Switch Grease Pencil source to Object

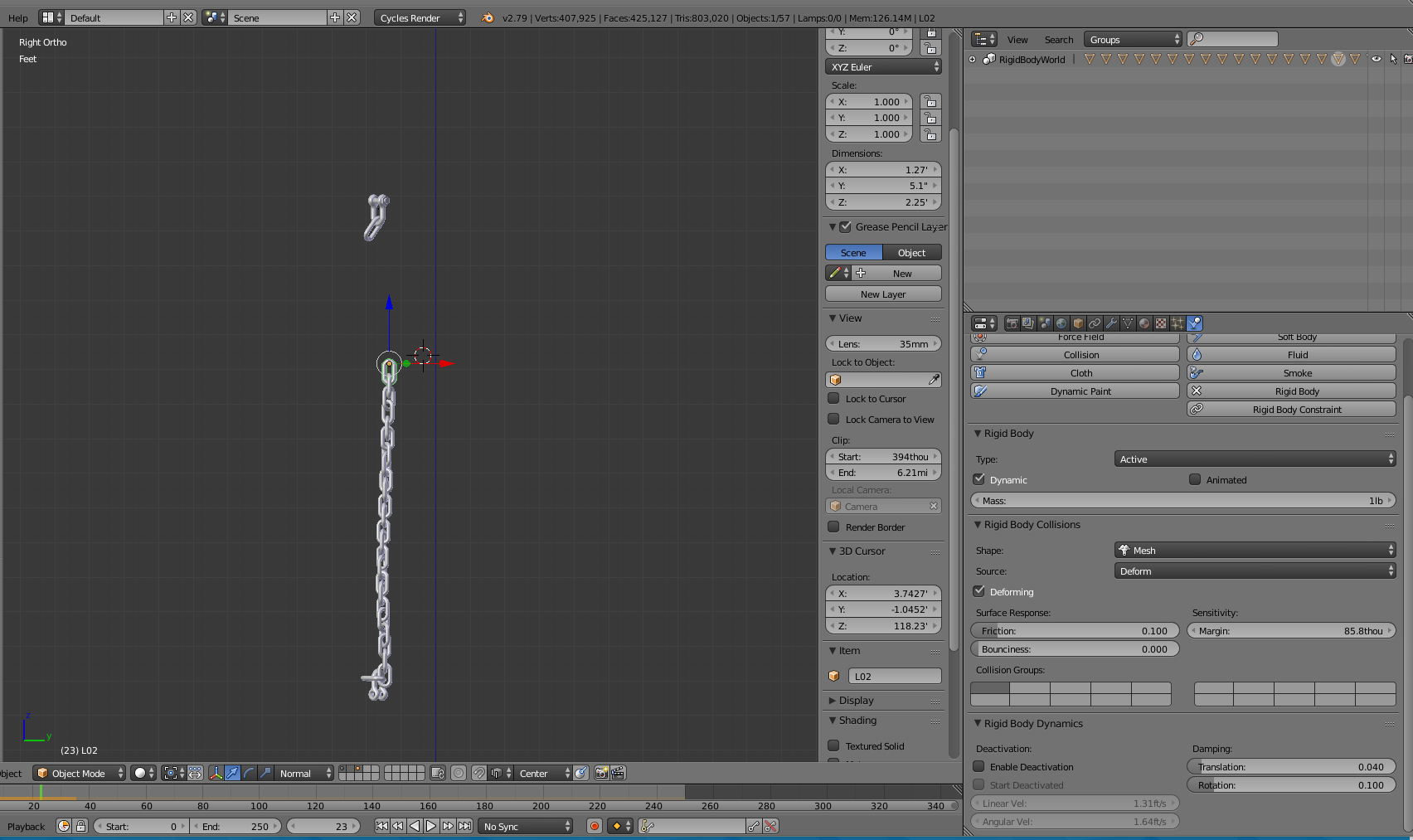(912, 252)
